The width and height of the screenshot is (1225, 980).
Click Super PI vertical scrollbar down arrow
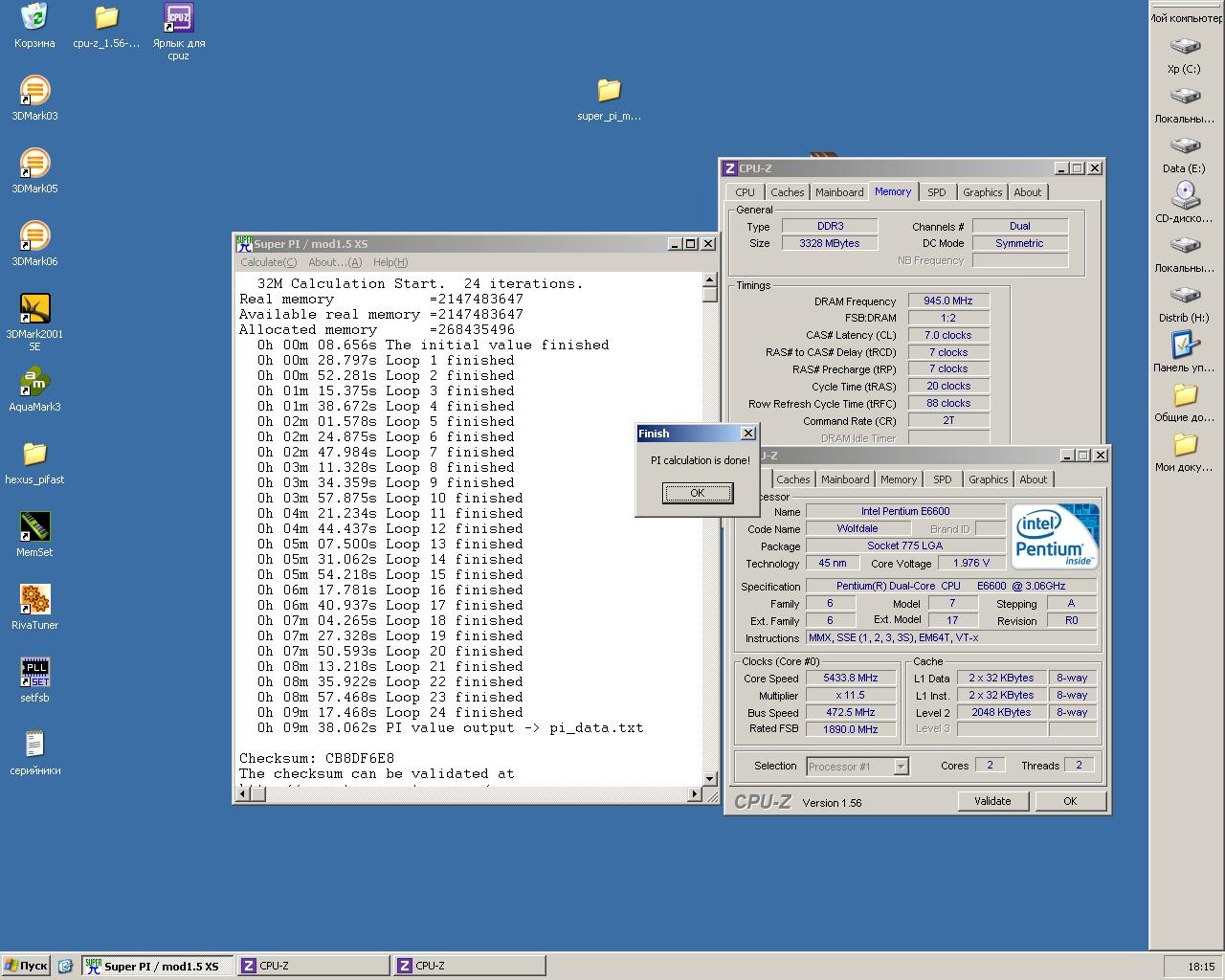pyautogui.click(x=710, y=779)
